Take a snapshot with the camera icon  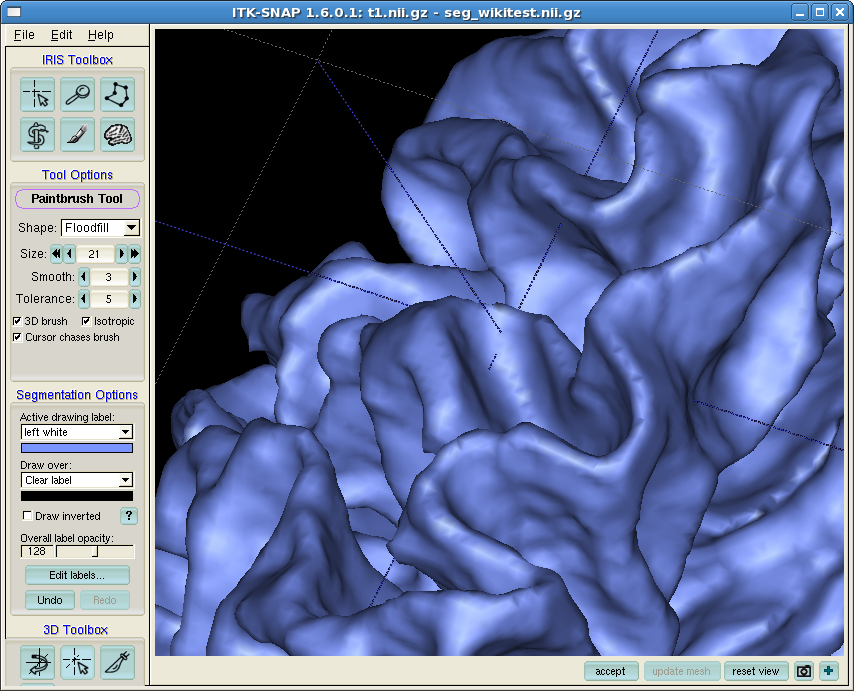click(803, 671)
